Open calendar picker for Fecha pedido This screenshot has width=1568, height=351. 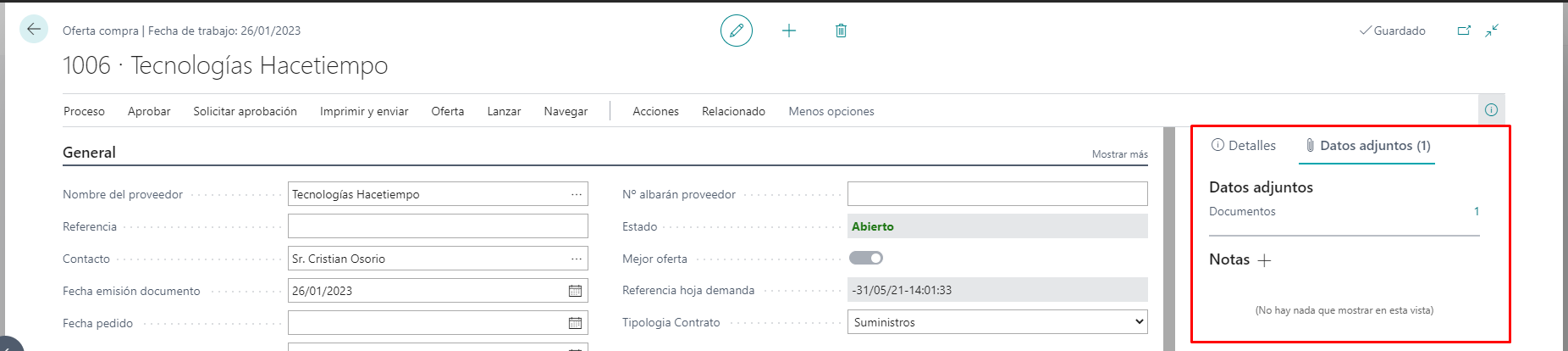tap(575, 323)
